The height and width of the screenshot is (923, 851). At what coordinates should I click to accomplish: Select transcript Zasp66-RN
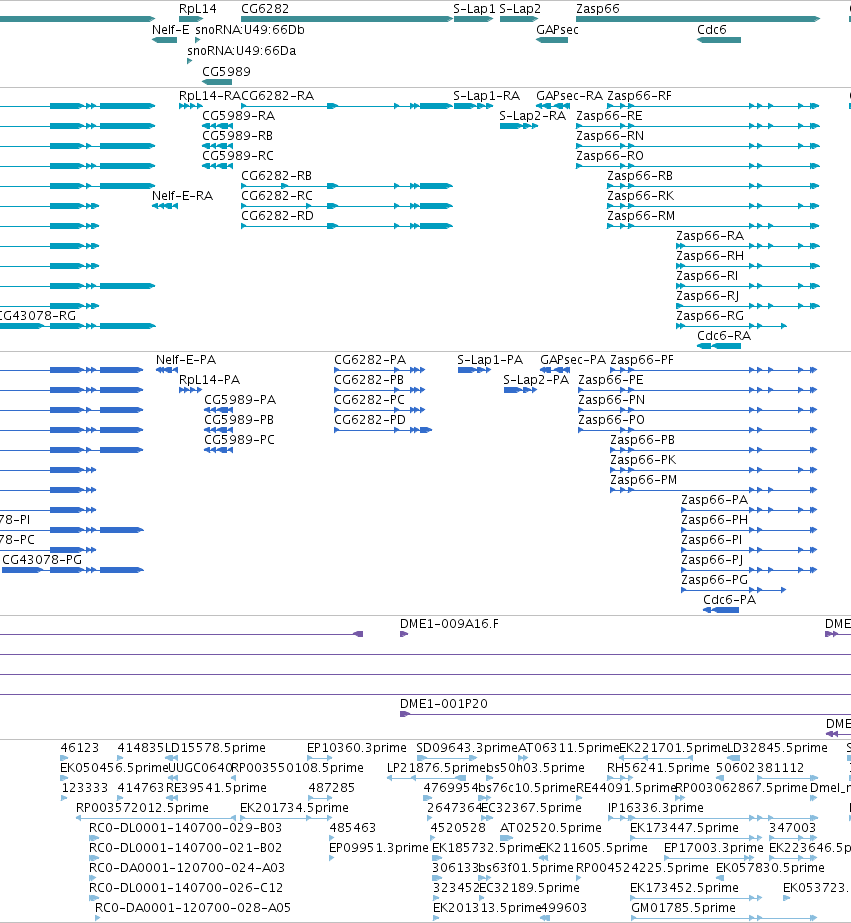(x=610, y=136)
